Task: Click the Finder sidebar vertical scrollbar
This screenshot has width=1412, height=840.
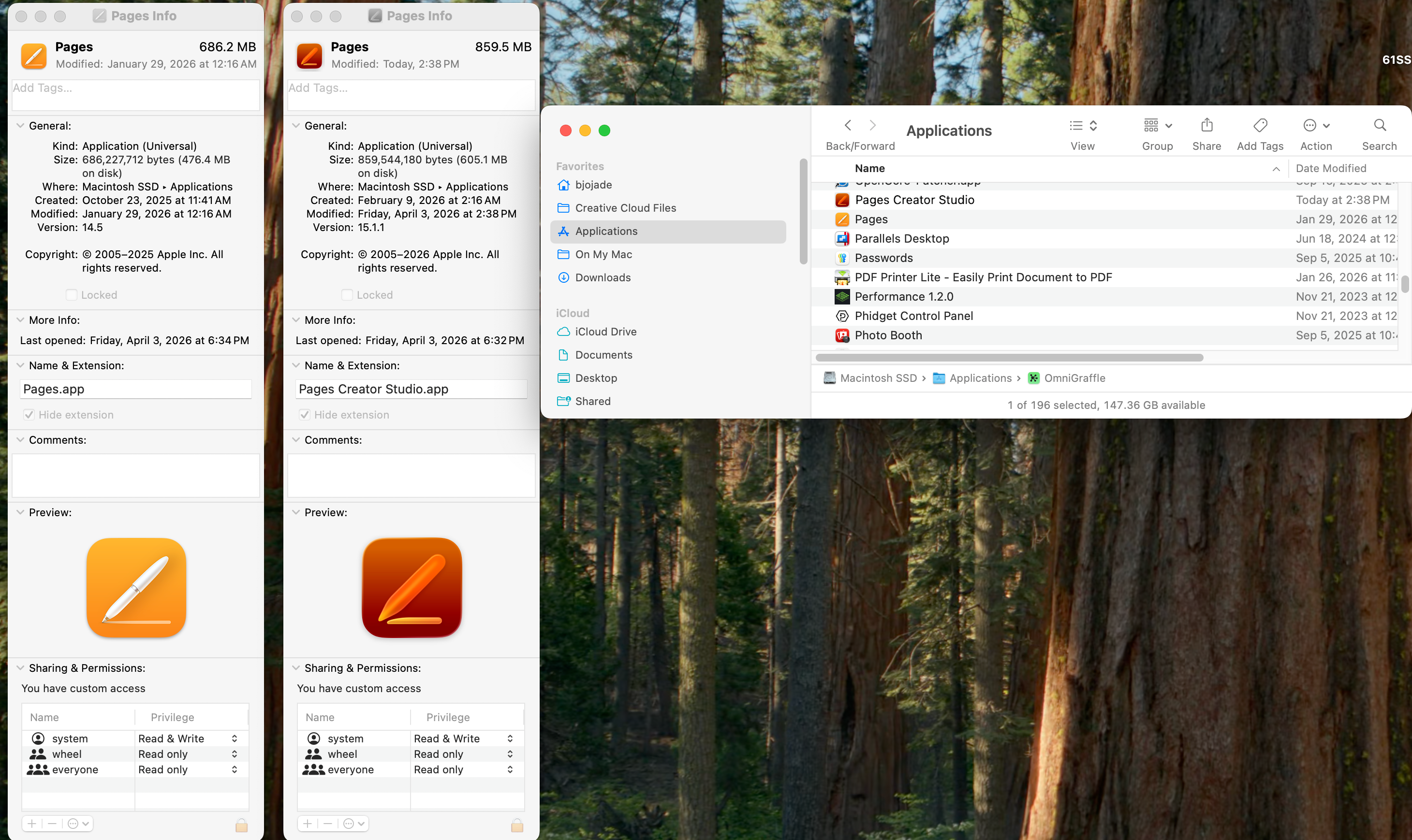Action: click(x=803, y=212)
